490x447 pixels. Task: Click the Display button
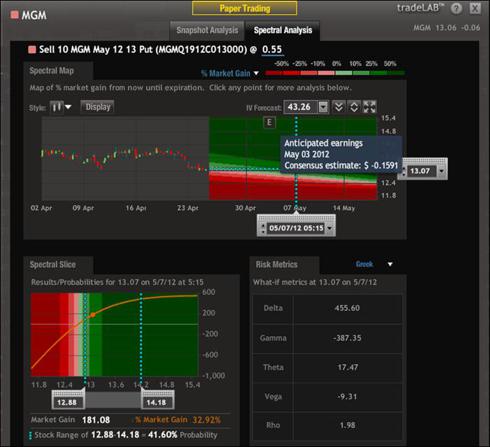pos(97,107)
